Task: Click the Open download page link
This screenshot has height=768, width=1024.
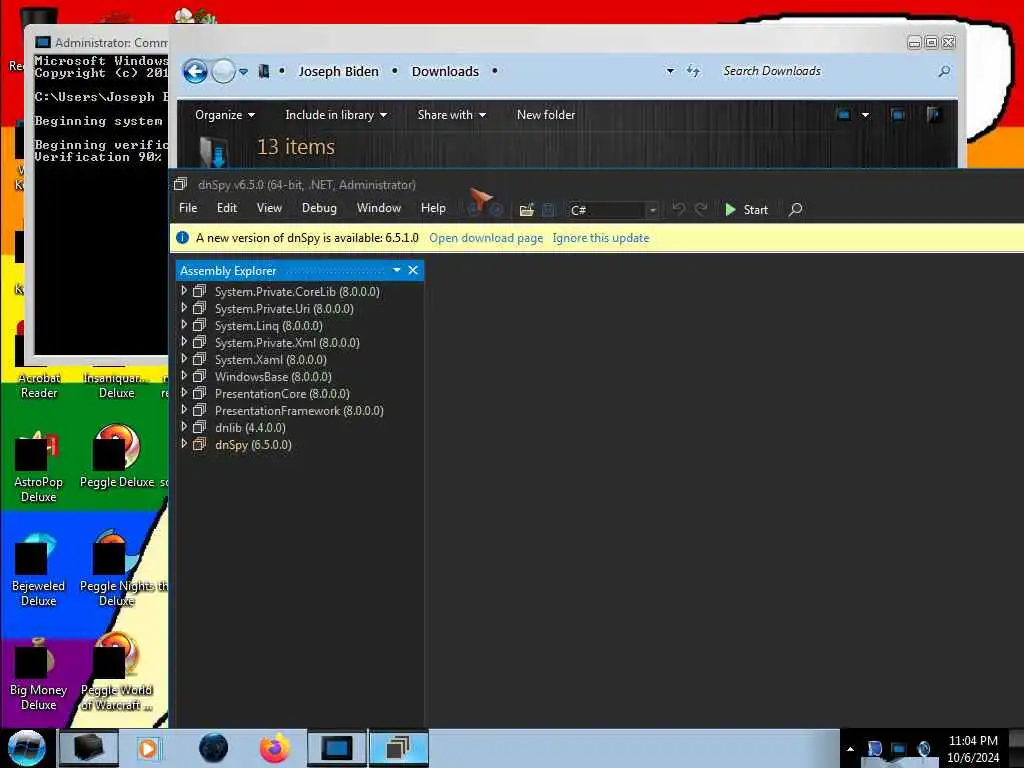Action: 486,238
